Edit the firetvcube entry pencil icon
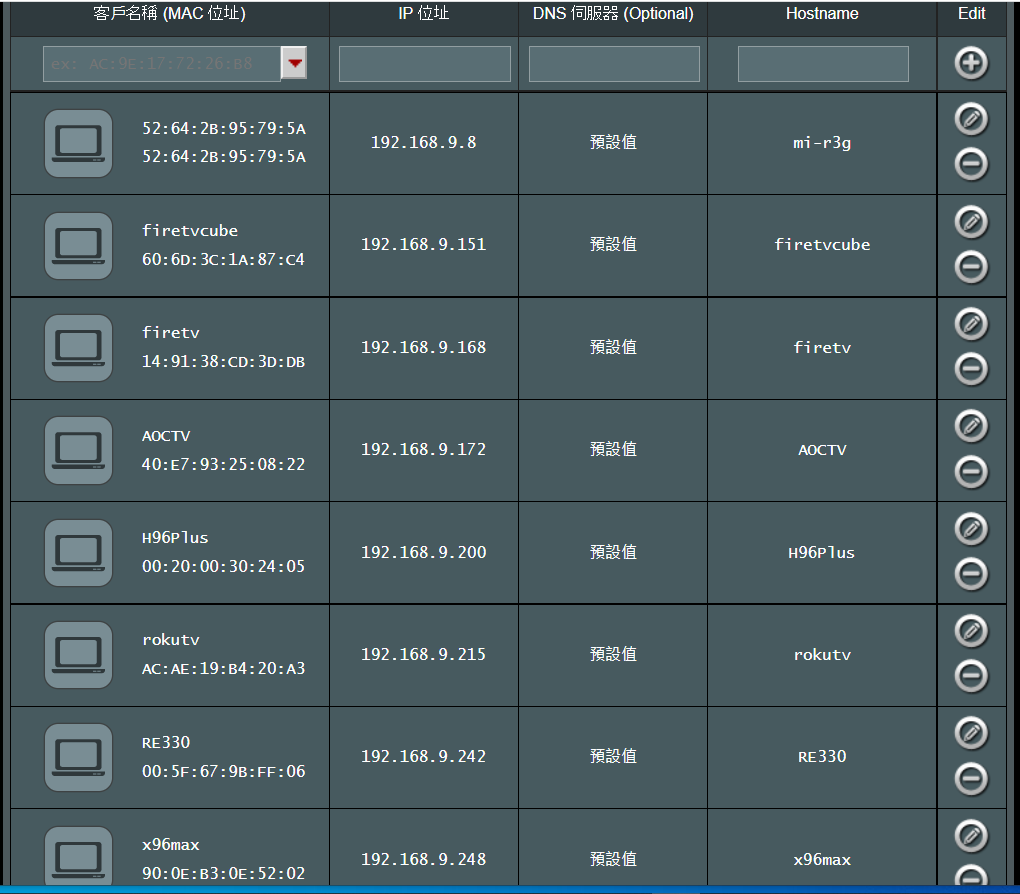The height and width of the screenshot is (894, 1020). (971, 221)
